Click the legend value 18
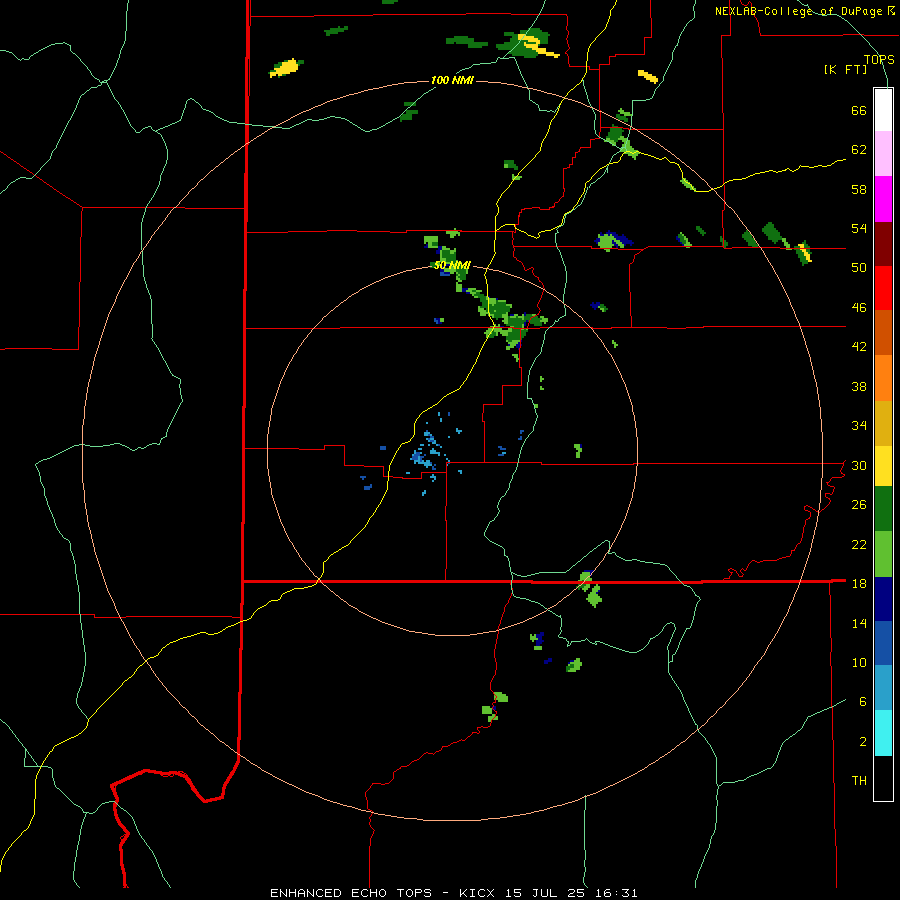This screenshot has width=900, height=900. (x=859, y=583)
